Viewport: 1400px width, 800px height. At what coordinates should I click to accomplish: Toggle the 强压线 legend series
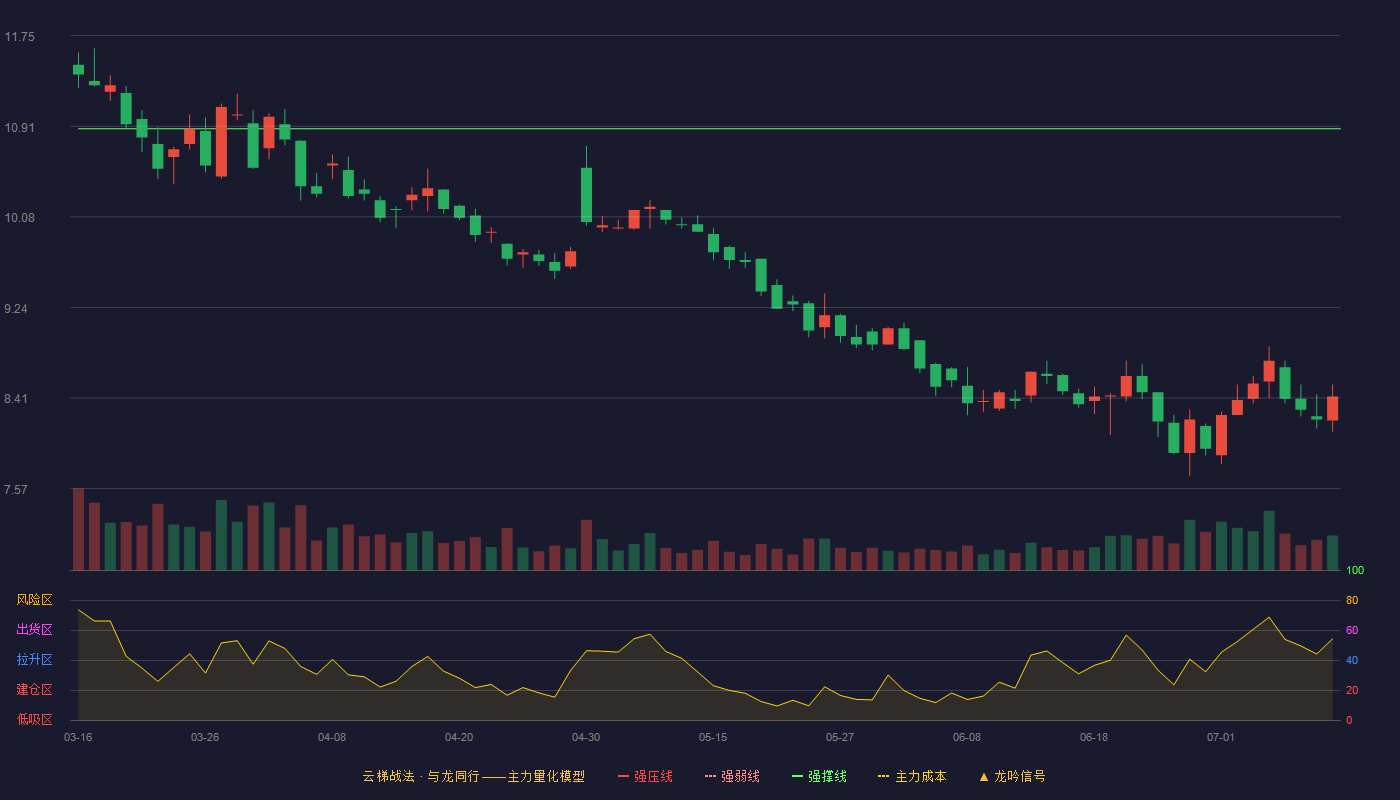(645, 776)
